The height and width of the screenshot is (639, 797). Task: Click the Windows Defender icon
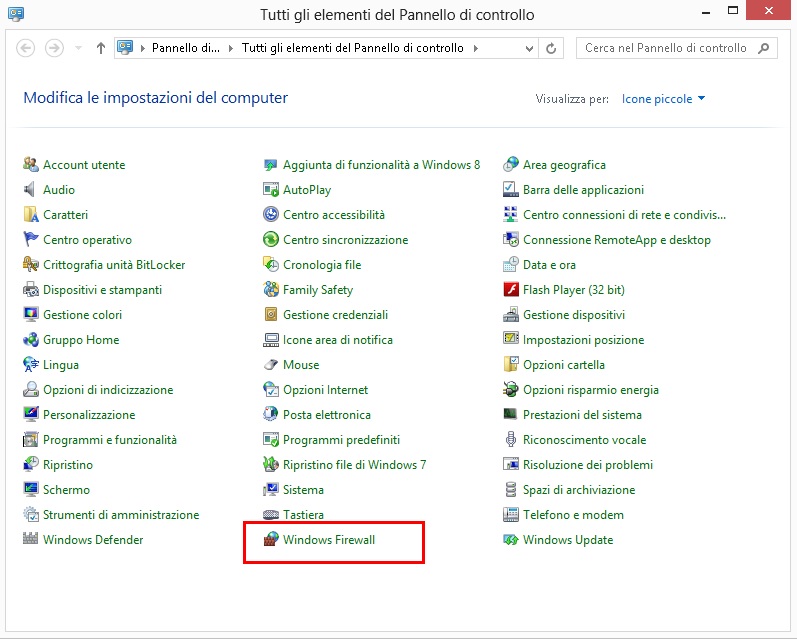pos(31,540)
